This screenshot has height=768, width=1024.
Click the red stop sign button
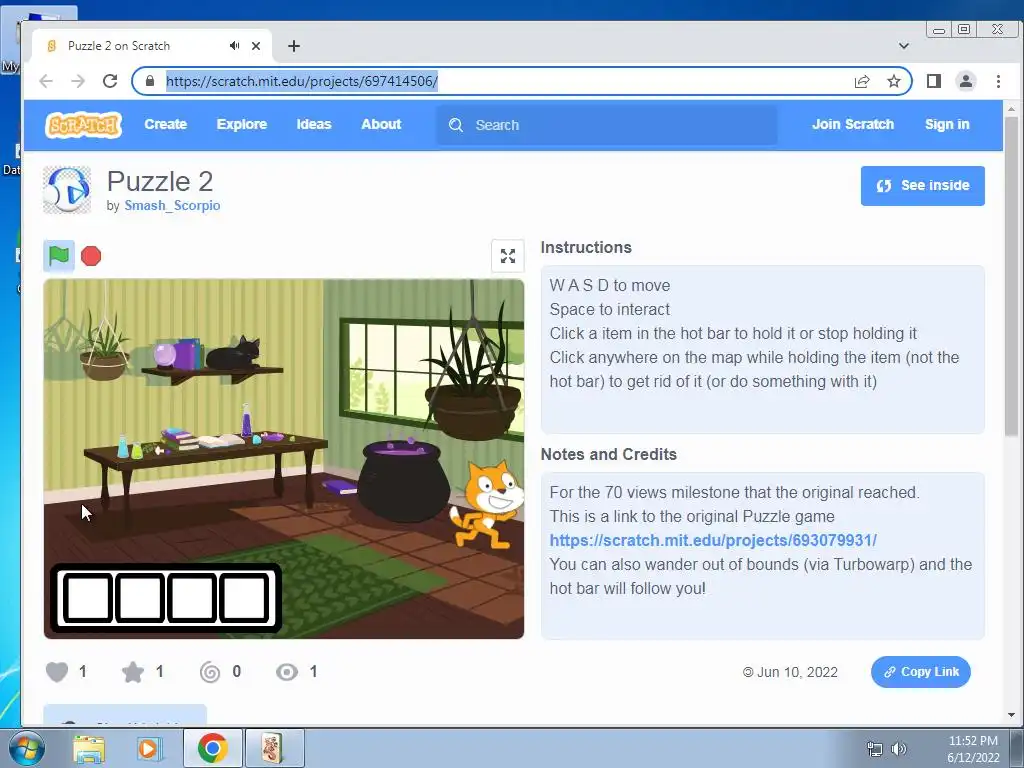pos(91,256)
